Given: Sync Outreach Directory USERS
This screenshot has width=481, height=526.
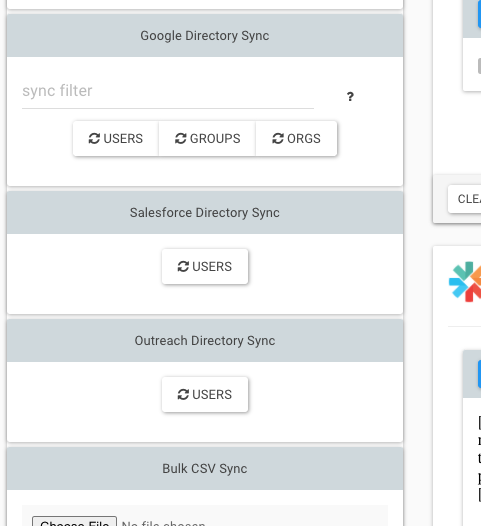Looking at the screenshot, I should click(205, 394).
